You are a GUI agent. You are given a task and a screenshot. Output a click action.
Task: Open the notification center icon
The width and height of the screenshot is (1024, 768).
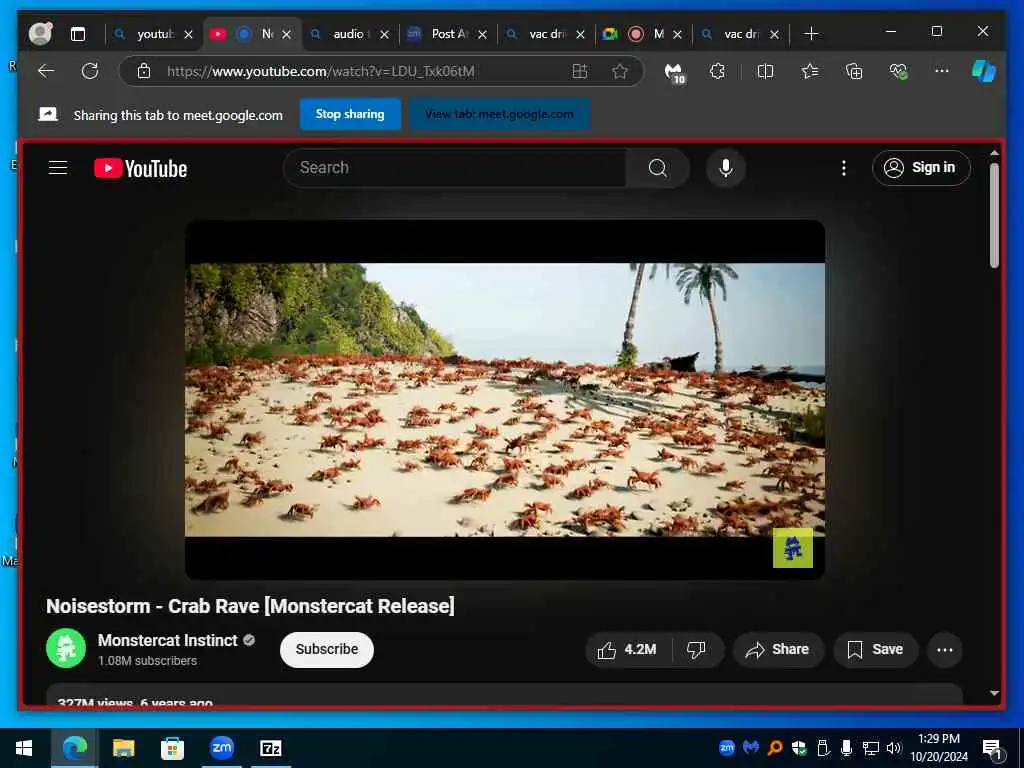point(992,749)
